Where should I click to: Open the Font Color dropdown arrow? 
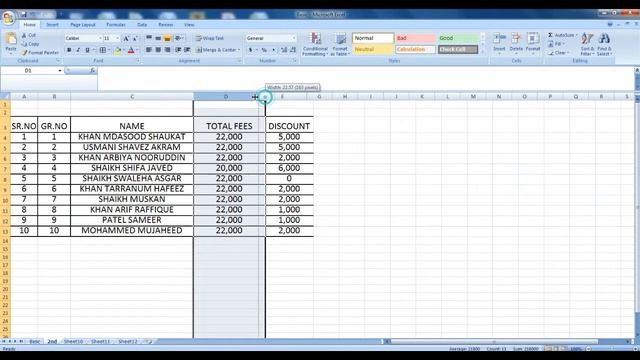137,50
